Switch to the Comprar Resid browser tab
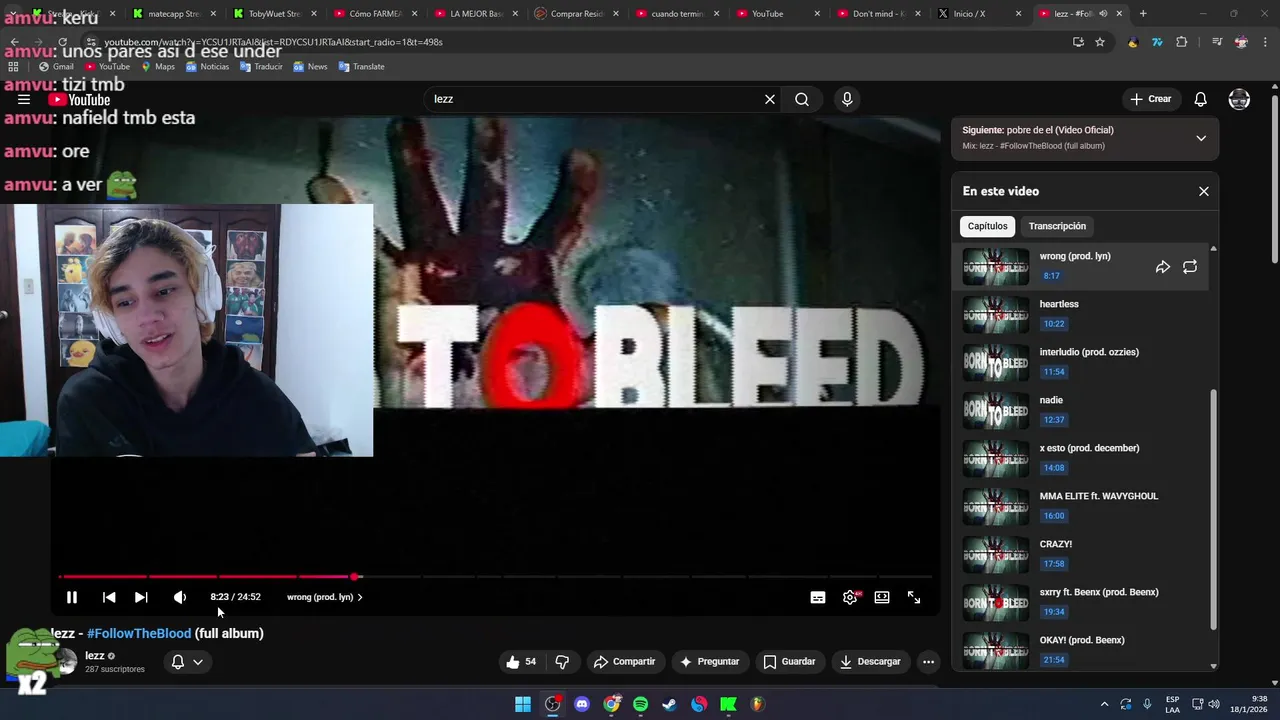 click(x=577, y=14)
